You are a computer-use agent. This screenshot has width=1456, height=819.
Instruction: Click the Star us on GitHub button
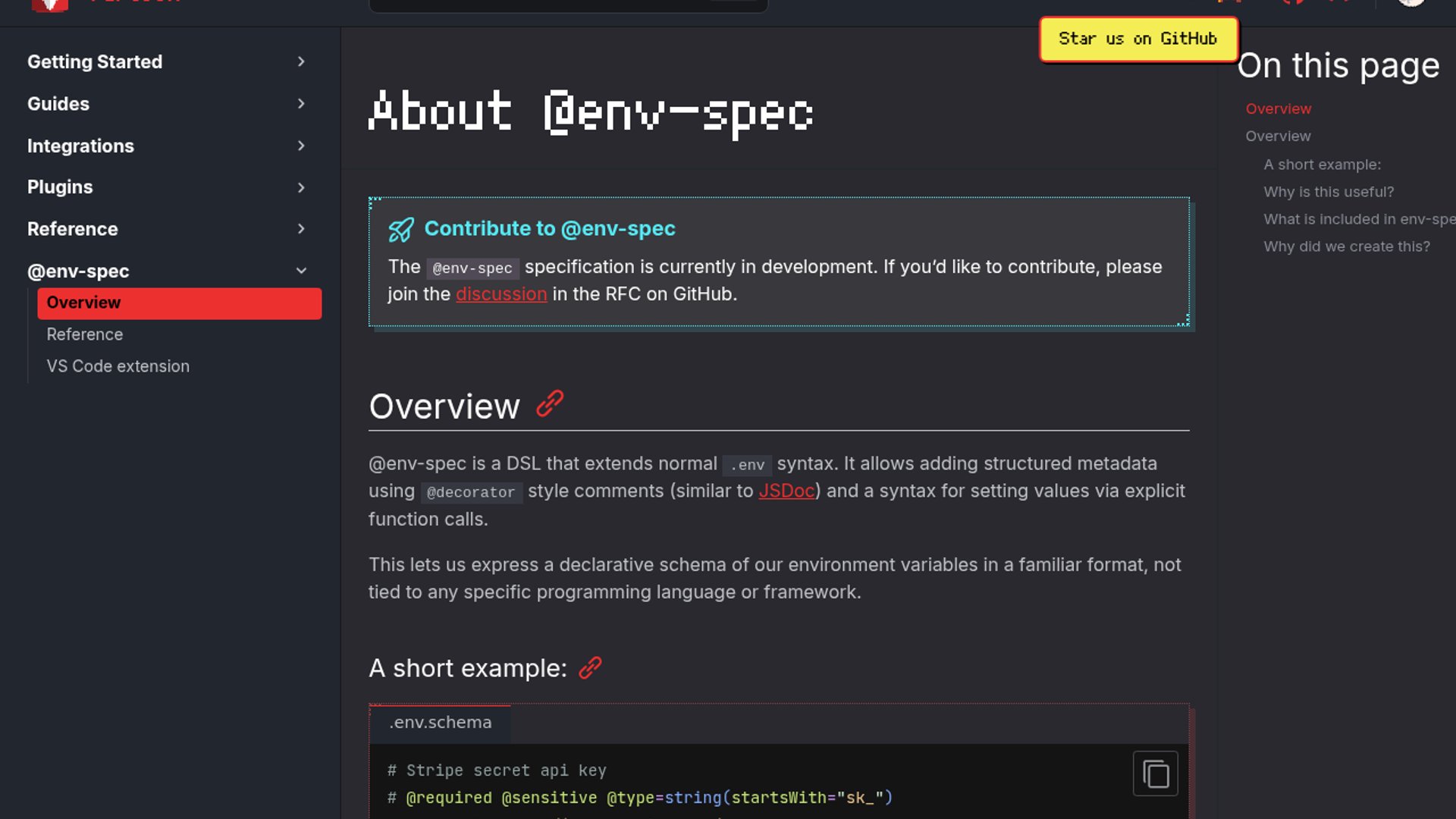(1137, 39)
